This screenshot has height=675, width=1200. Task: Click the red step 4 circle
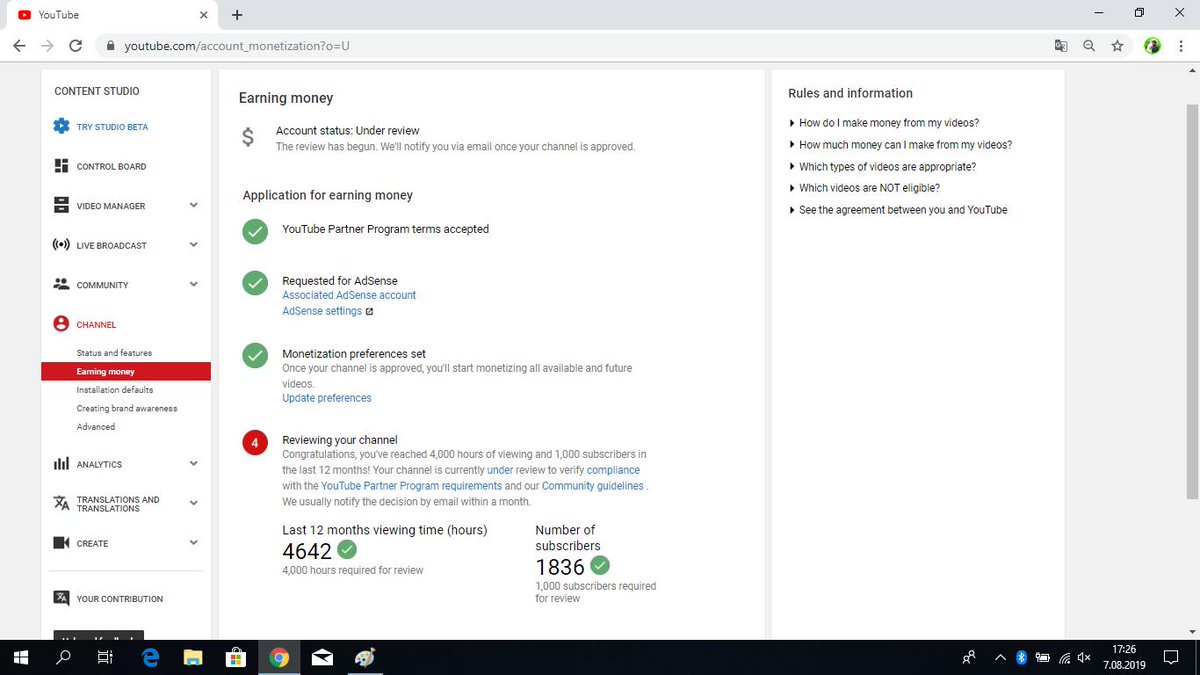click(x=255, y=443)
